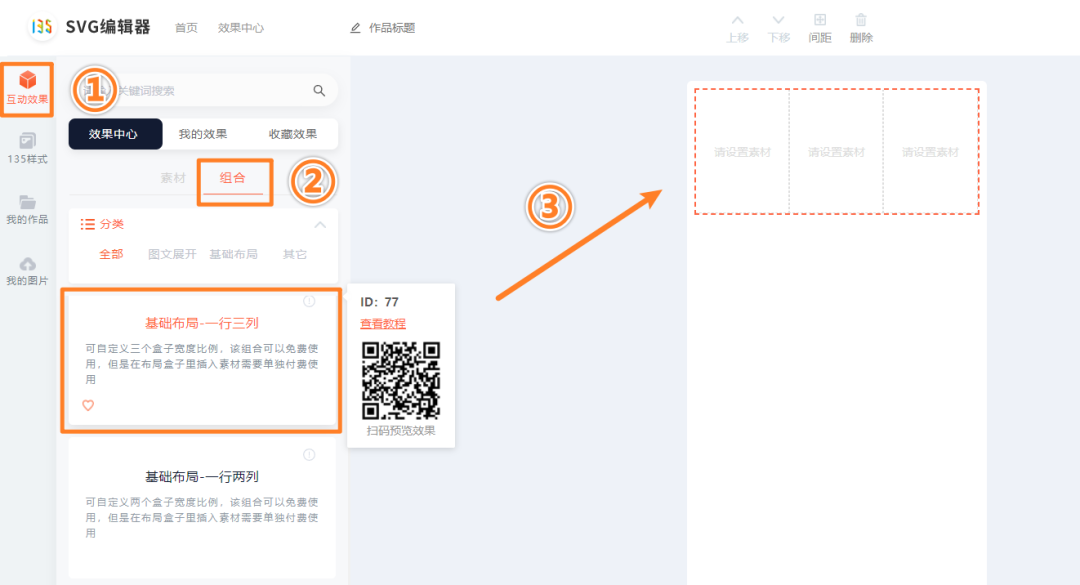This screenshot has height=585, width=1080.
Task: Click info icon on 基础布局-一行两列 card
Action: (309, 455)
